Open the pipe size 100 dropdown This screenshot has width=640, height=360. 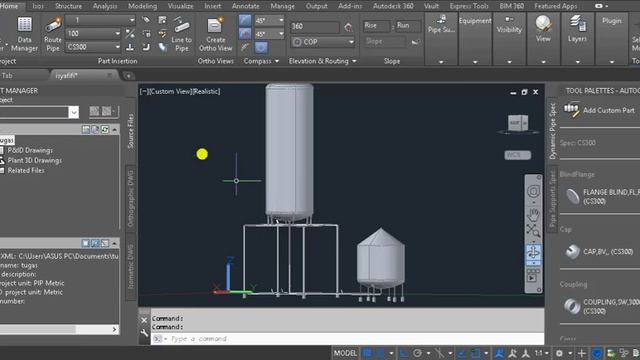click(93, 33)
